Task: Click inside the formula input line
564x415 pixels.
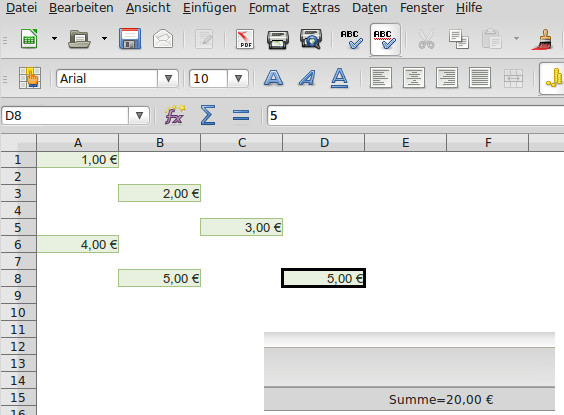Action: pyautogui.click(x=415, y=115)
